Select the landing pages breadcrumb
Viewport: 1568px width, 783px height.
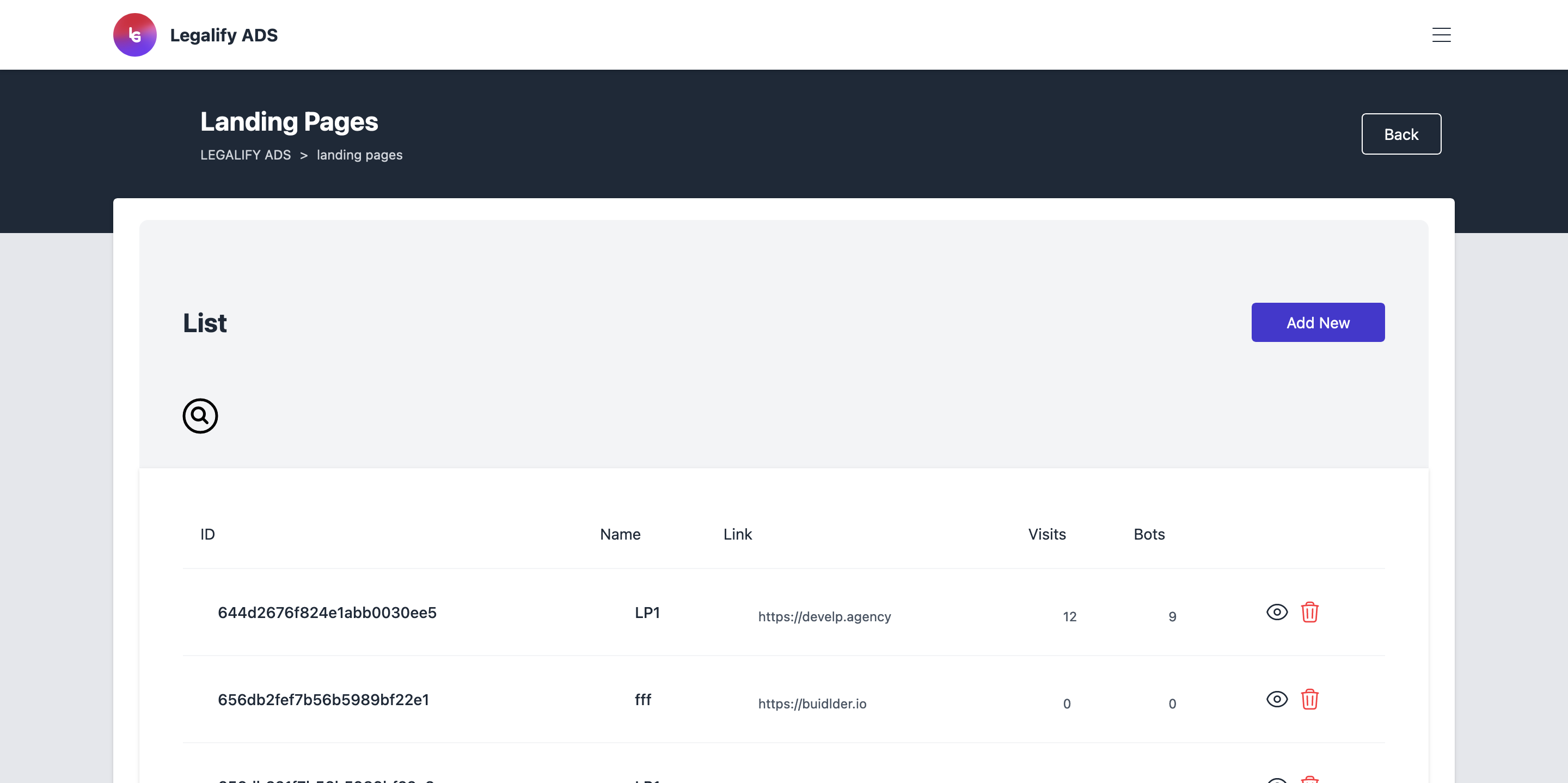[x=359, y=155]
